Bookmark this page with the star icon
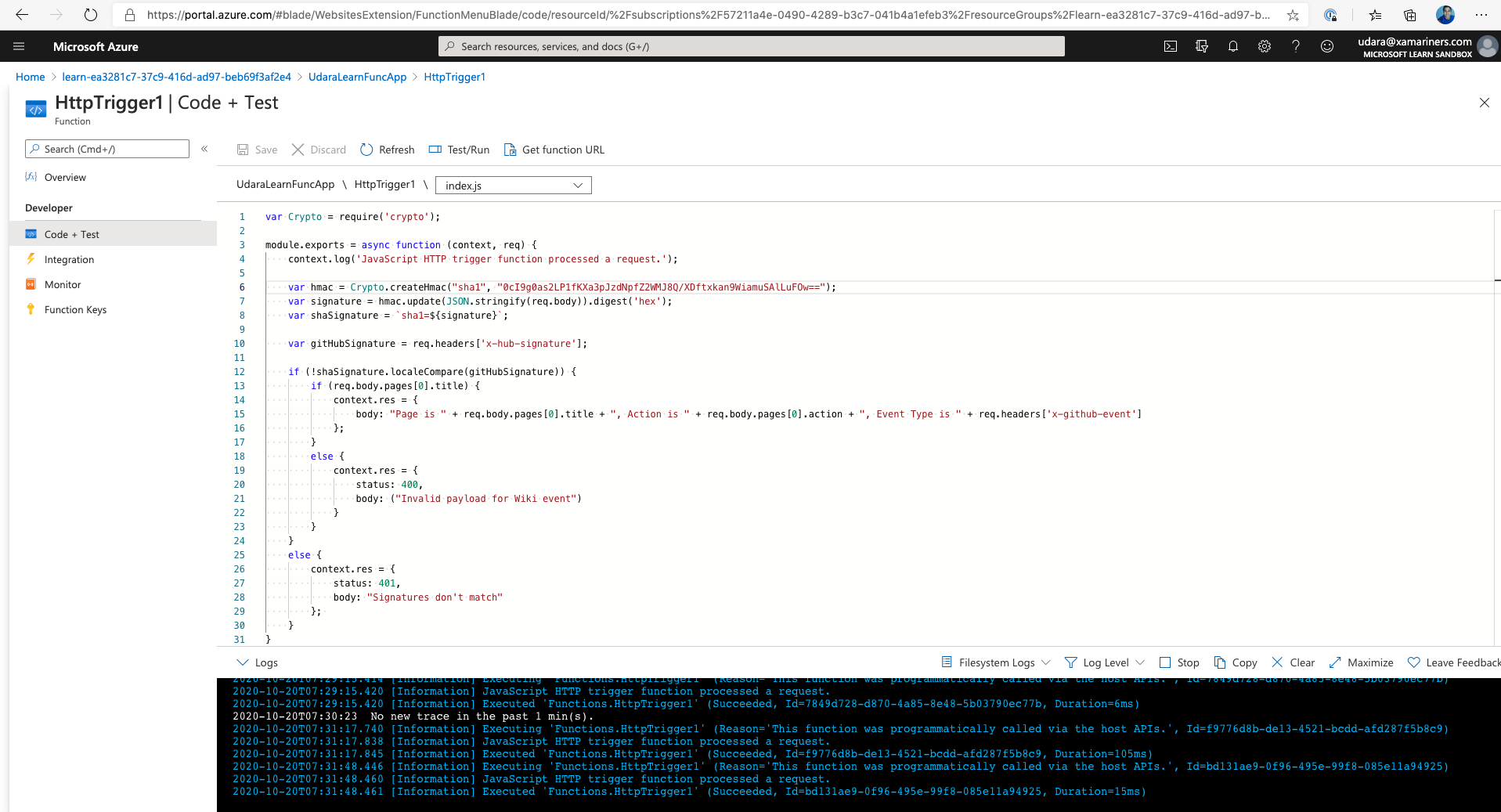 tap(1293, 15)
